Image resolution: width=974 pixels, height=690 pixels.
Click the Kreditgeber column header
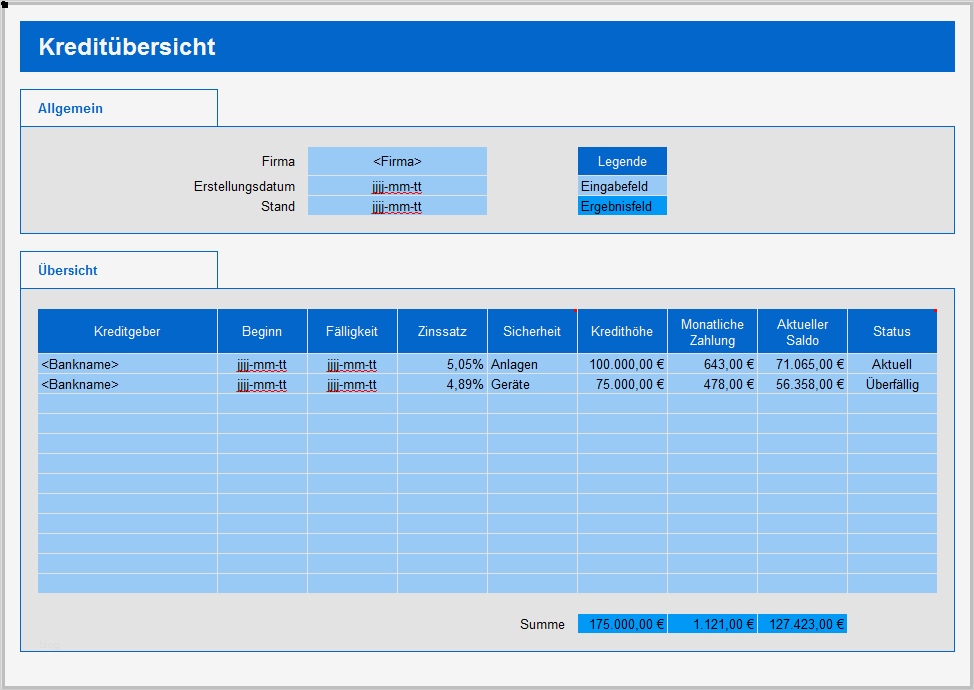pos(127,331)
